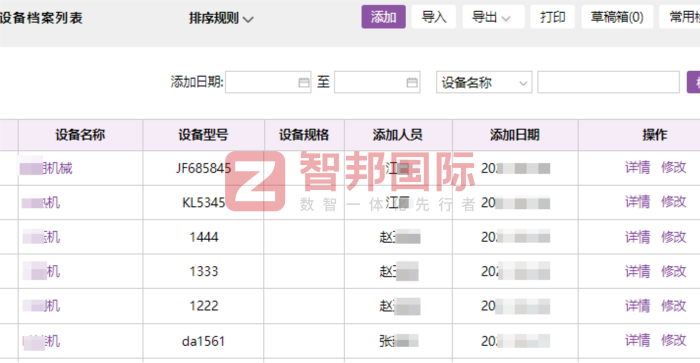The image size is (700, 363).
Task: Click the search keyword text box
Action: 608,82
